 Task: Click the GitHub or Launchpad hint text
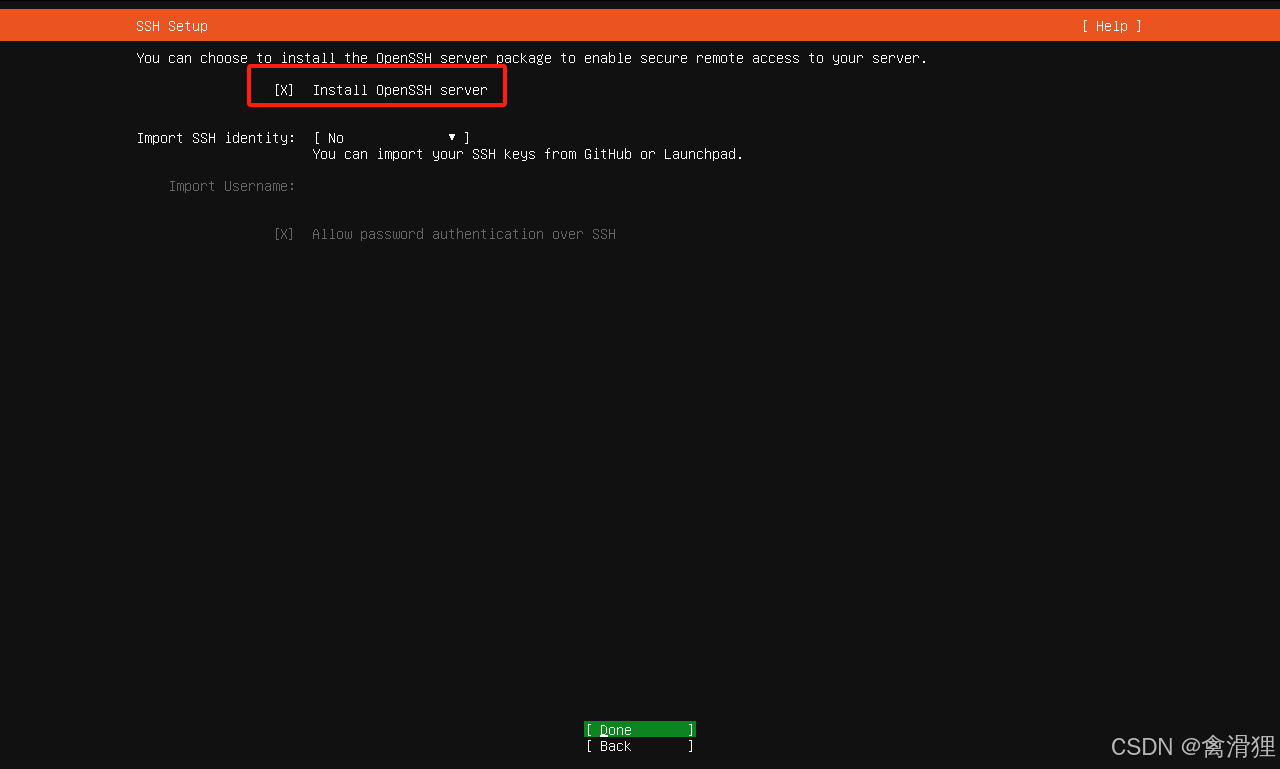(528, 154)
